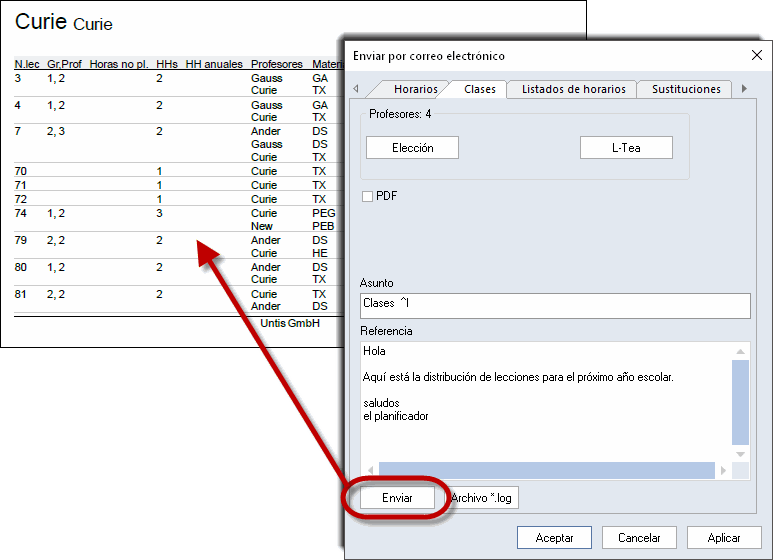Select the Clases tab
The image size is (773, 560).
(x=480, y=89)
